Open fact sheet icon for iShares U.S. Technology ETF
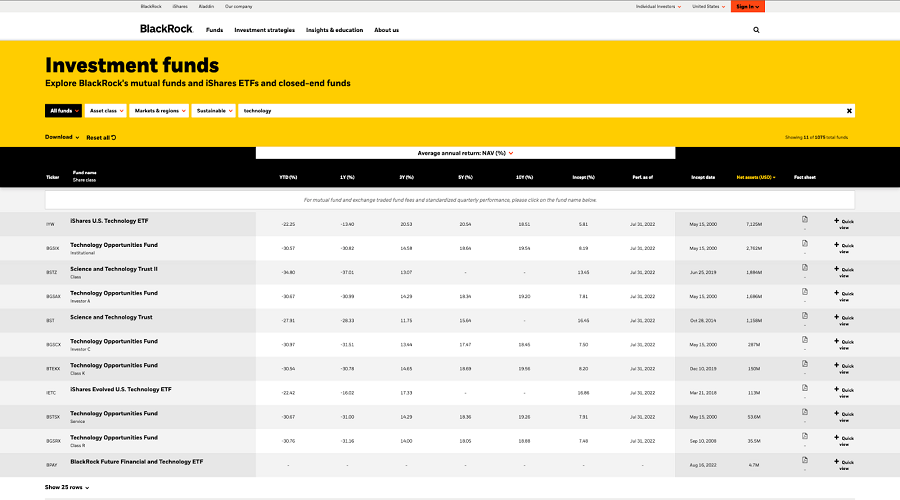Screen dimensions: 900x500 click(x=805, y=219)
